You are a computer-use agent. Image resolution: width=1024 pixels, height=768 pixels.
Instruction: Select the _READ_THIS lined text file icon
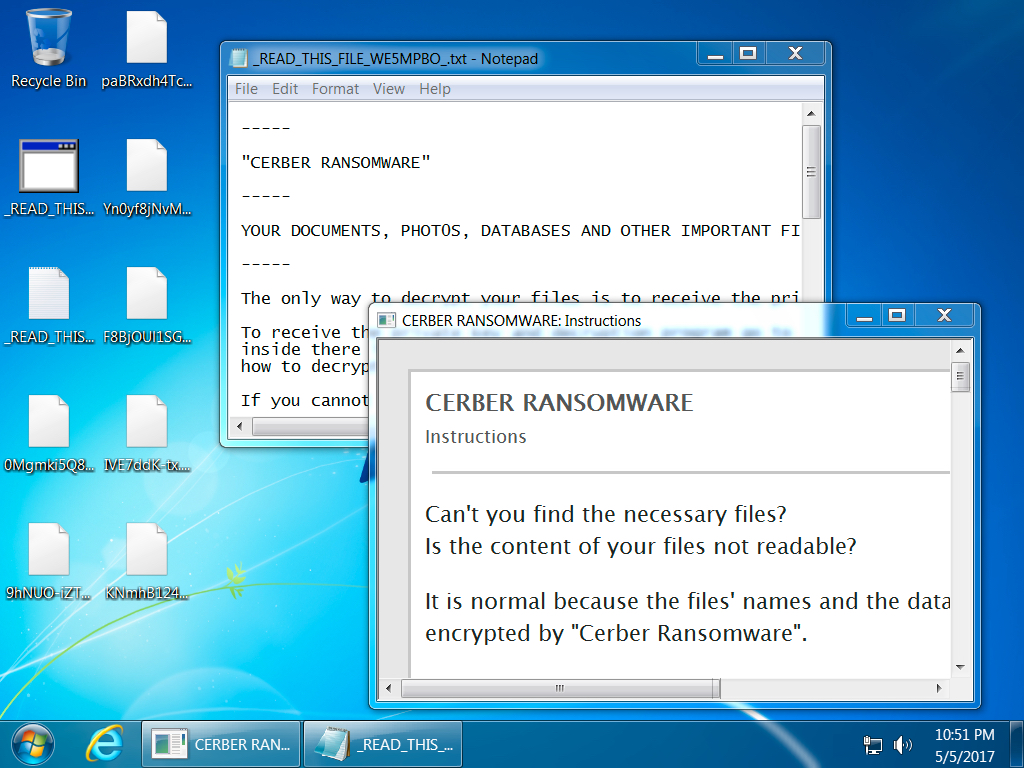click(49, 306)
